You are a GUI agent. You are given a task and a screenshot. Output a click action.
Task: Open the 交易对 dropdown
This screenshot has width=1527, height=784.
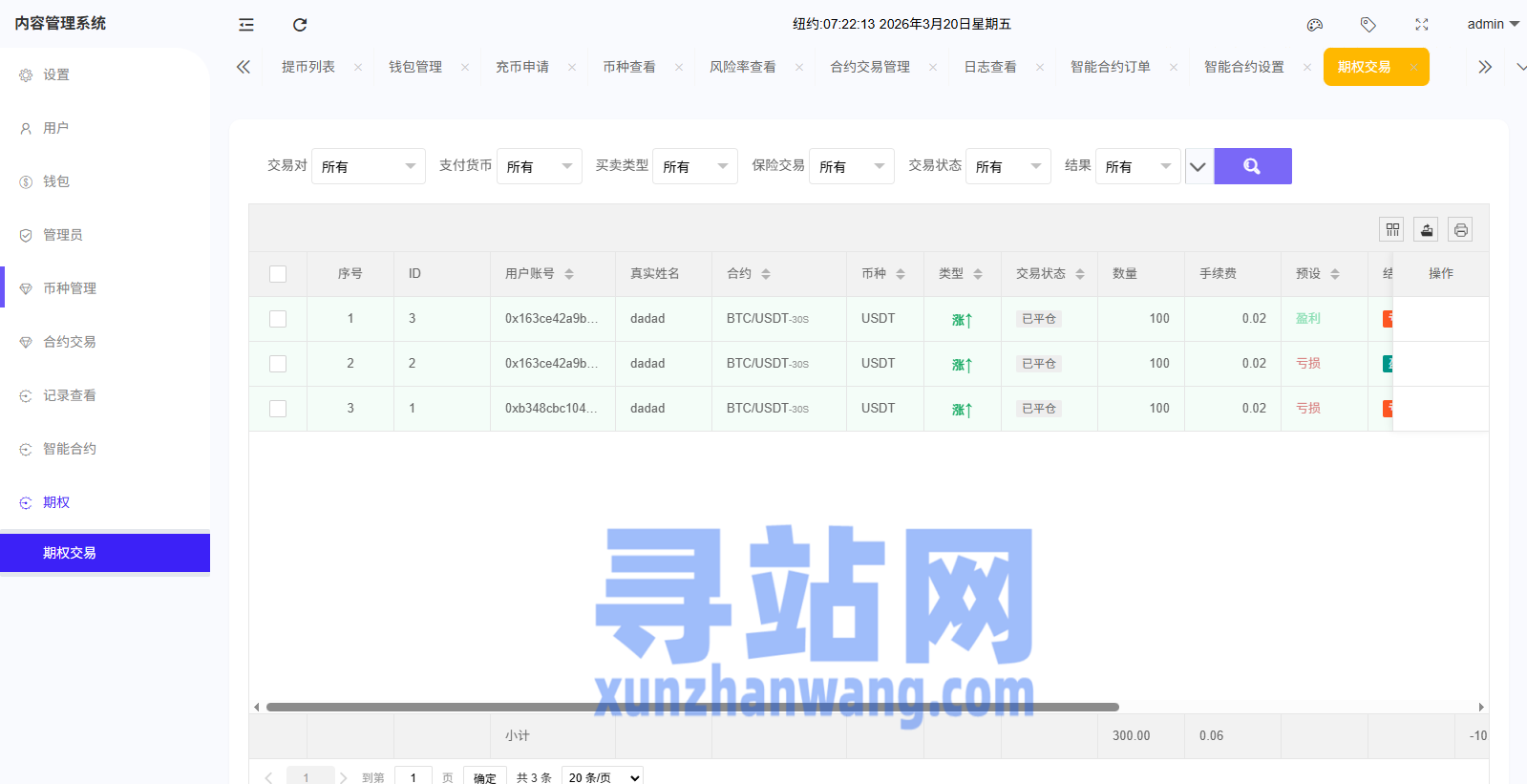tap(368, 166)
